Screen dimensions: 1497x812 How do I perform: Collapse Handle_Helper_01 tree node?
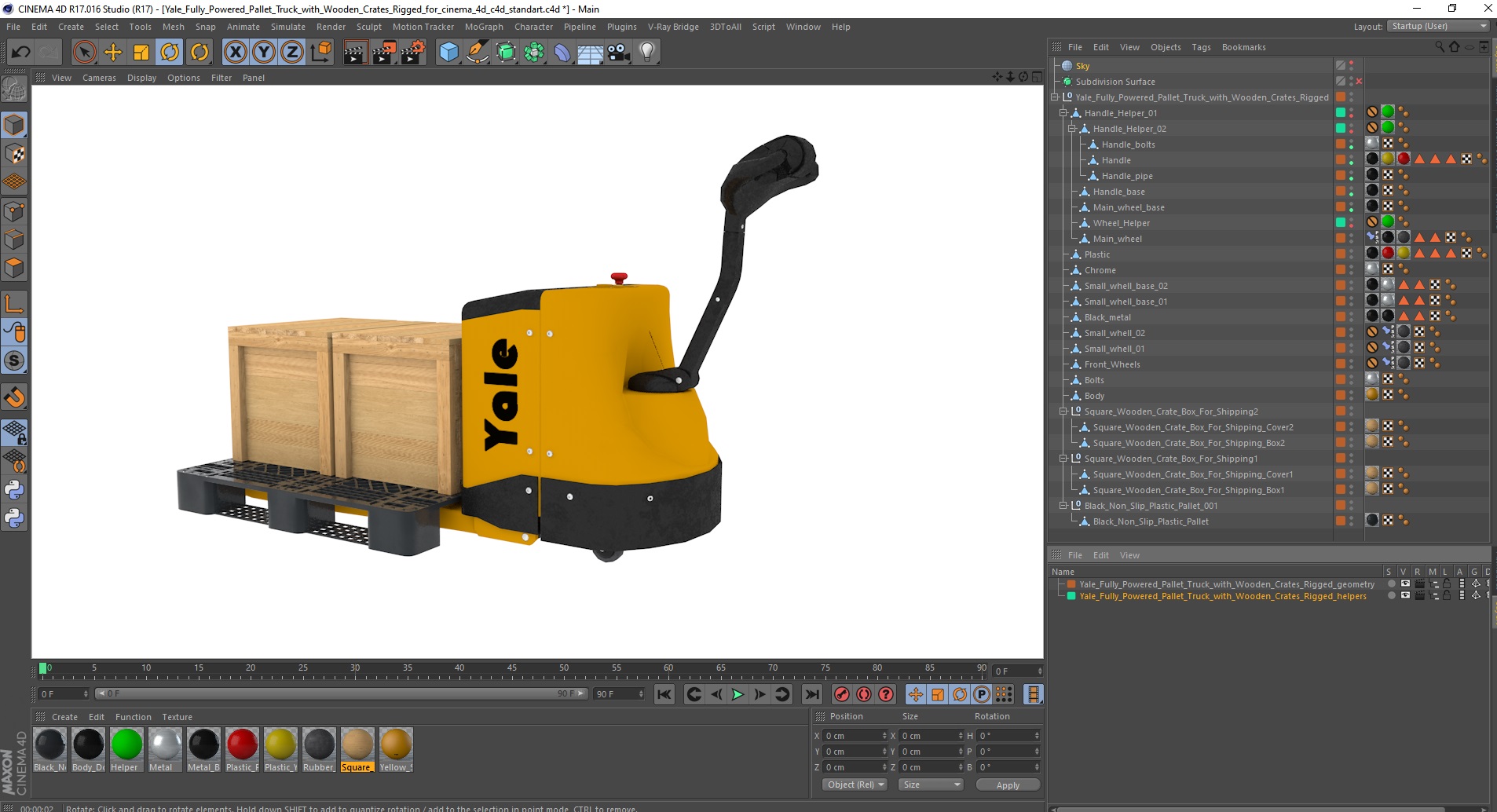point(1063,113)
